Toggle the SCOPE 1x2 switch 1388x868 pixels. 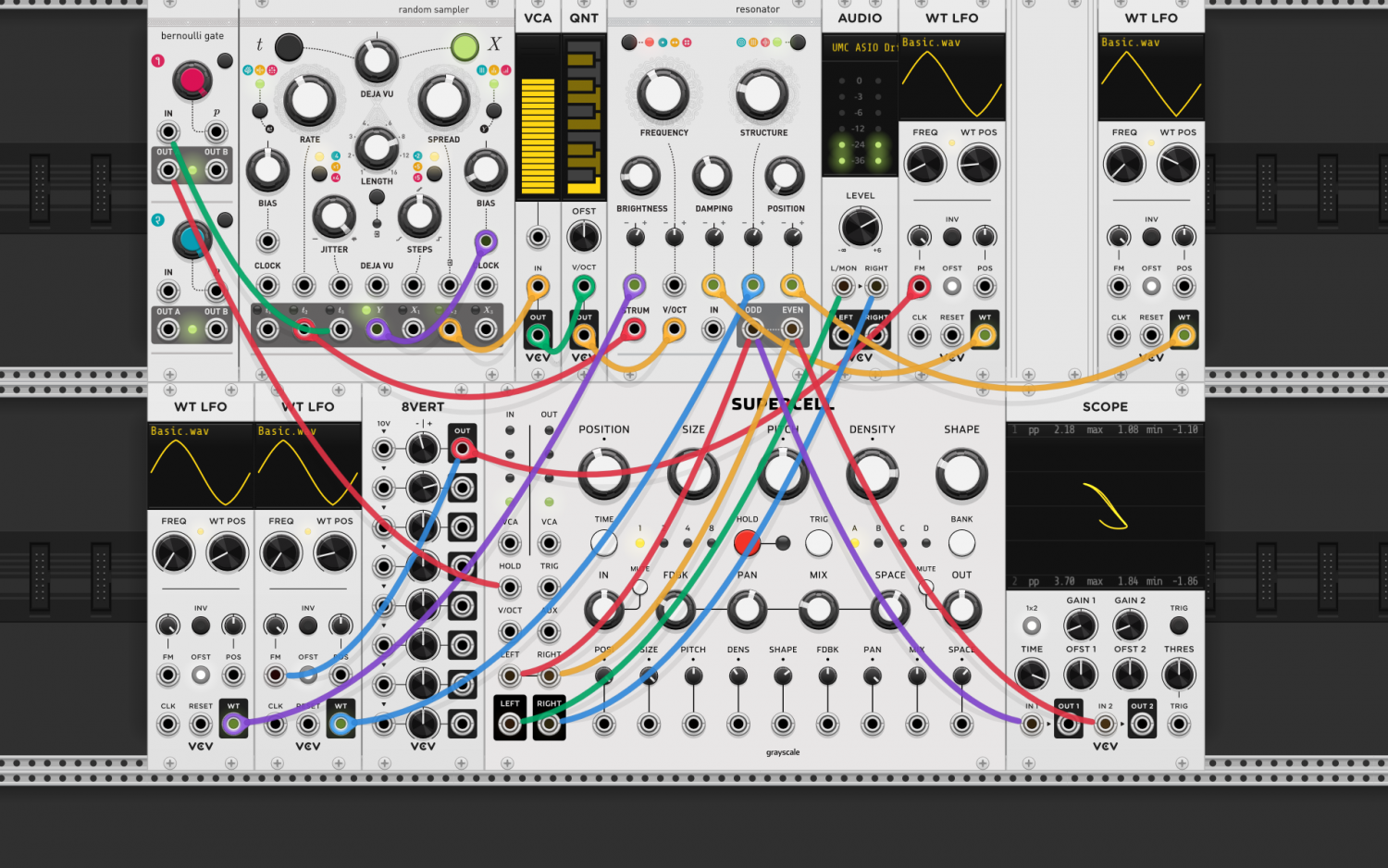pos(1032,626)
